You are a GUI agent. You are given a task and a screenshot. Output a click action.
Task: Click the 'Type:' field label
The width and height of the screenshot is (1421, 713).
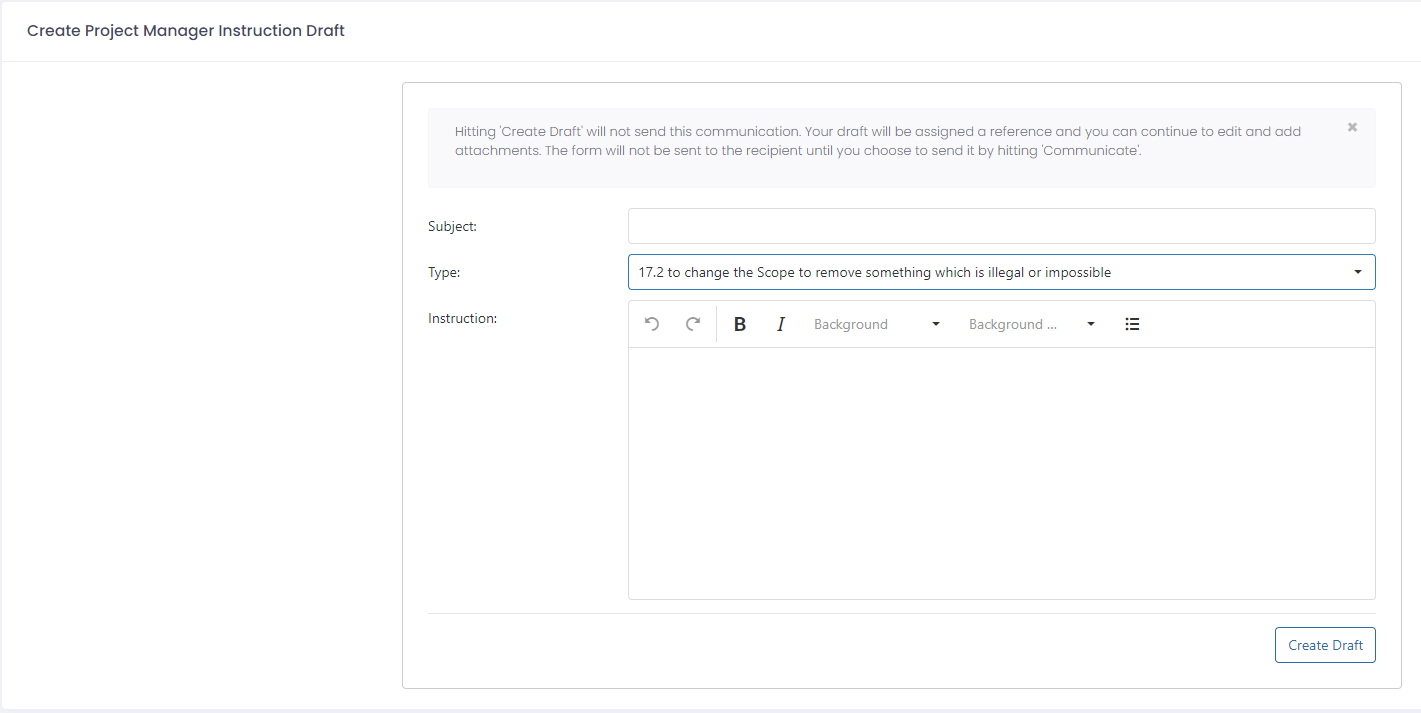coord(444,272)
